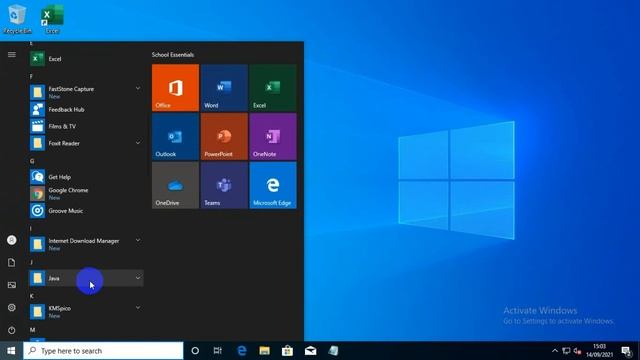Expand Internet Download Manager chevron

pyautogui.click(x=138, y=240)
